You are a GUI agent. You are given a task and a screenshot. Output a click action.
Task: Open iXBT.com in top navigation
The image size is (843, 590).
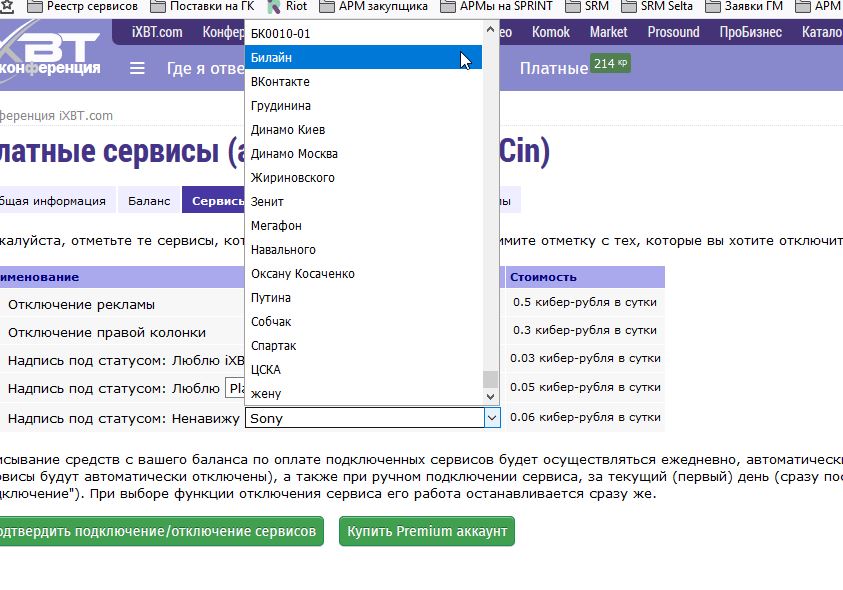click(157, 32)
